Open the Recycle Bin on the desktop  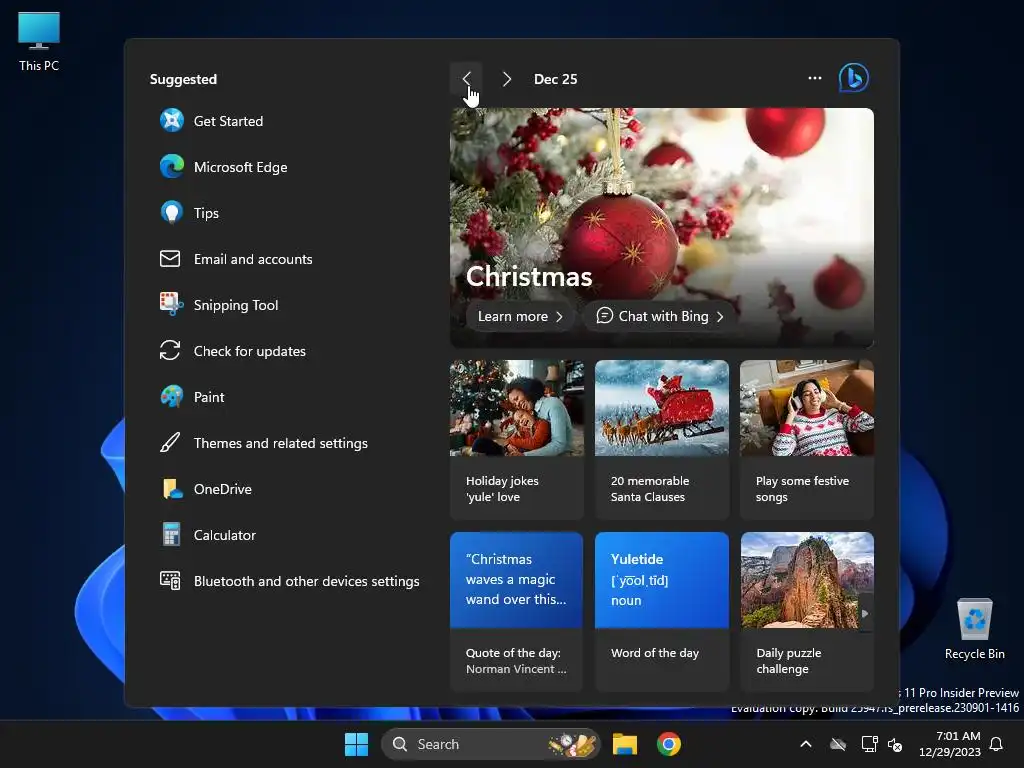point(974,628)
